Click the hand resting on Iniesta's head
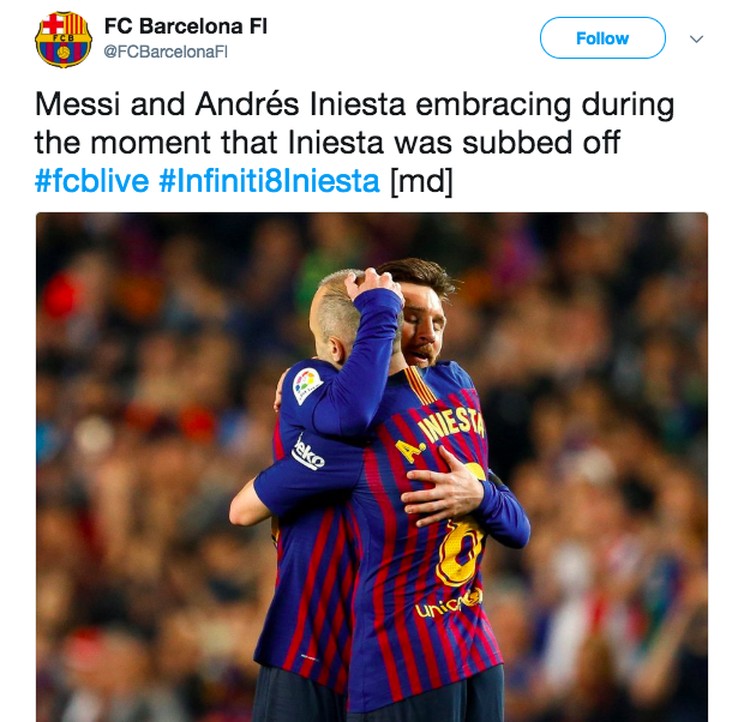 coord(373,284)
